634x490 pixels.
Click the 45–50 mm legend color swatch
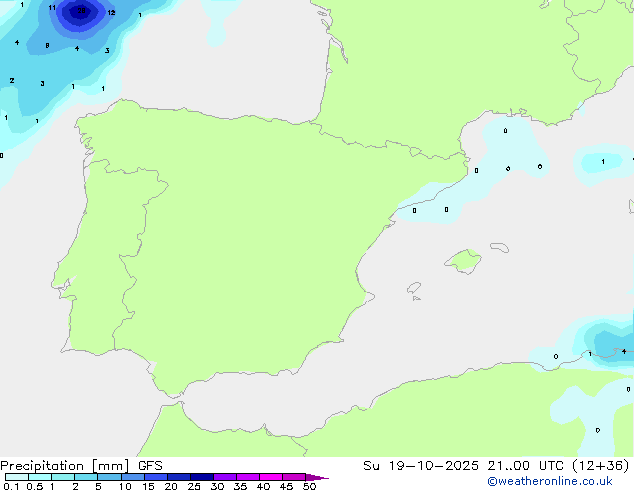[294, 477]
